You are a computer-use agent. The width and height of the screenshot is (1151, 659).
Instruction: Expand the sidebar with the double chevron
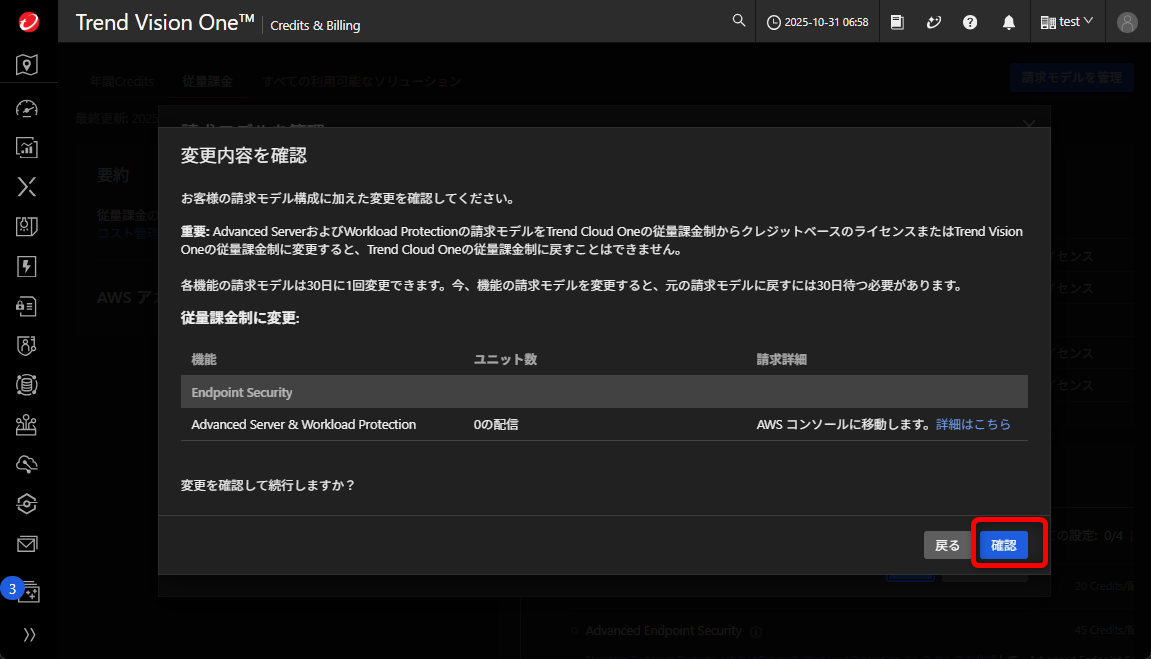pyautogui.click(x=30, y=634)
